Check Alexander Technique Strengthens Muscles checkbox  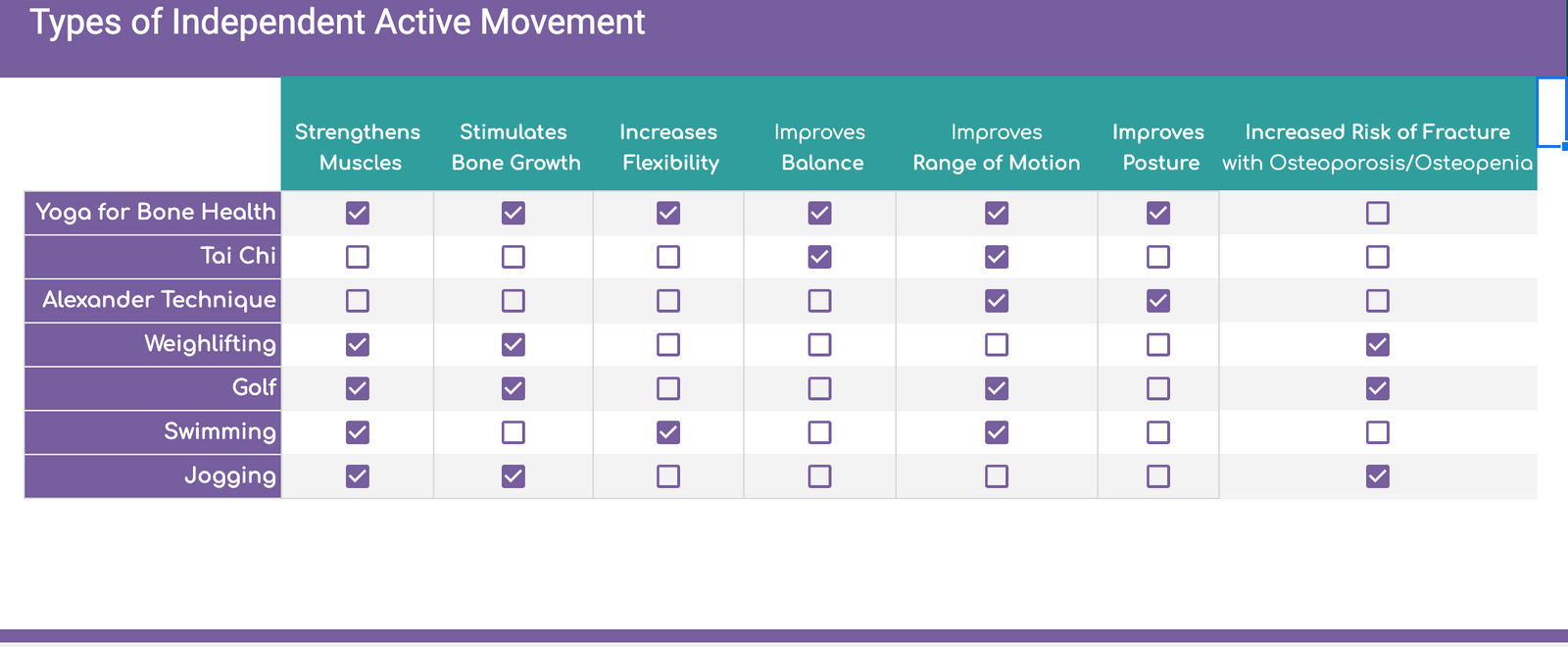pyautogui.click(x=358, y=301)
